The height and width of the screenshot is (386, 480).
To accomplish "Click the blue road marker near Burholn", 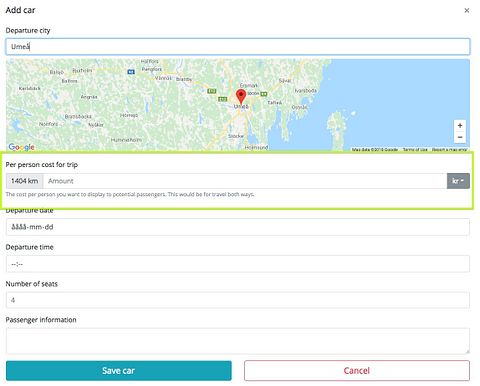I will coord(131,72).
